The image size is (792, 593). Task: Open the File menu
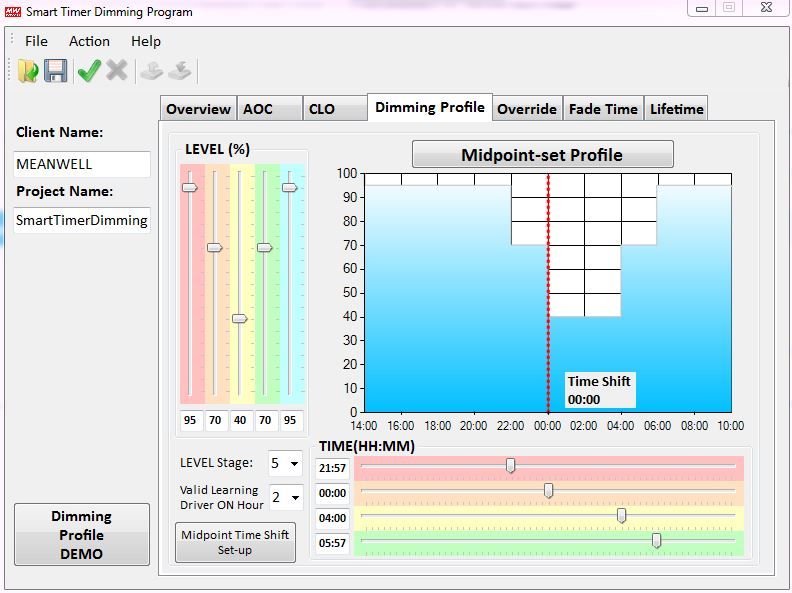pyautogui.click(x=36, y=41)
